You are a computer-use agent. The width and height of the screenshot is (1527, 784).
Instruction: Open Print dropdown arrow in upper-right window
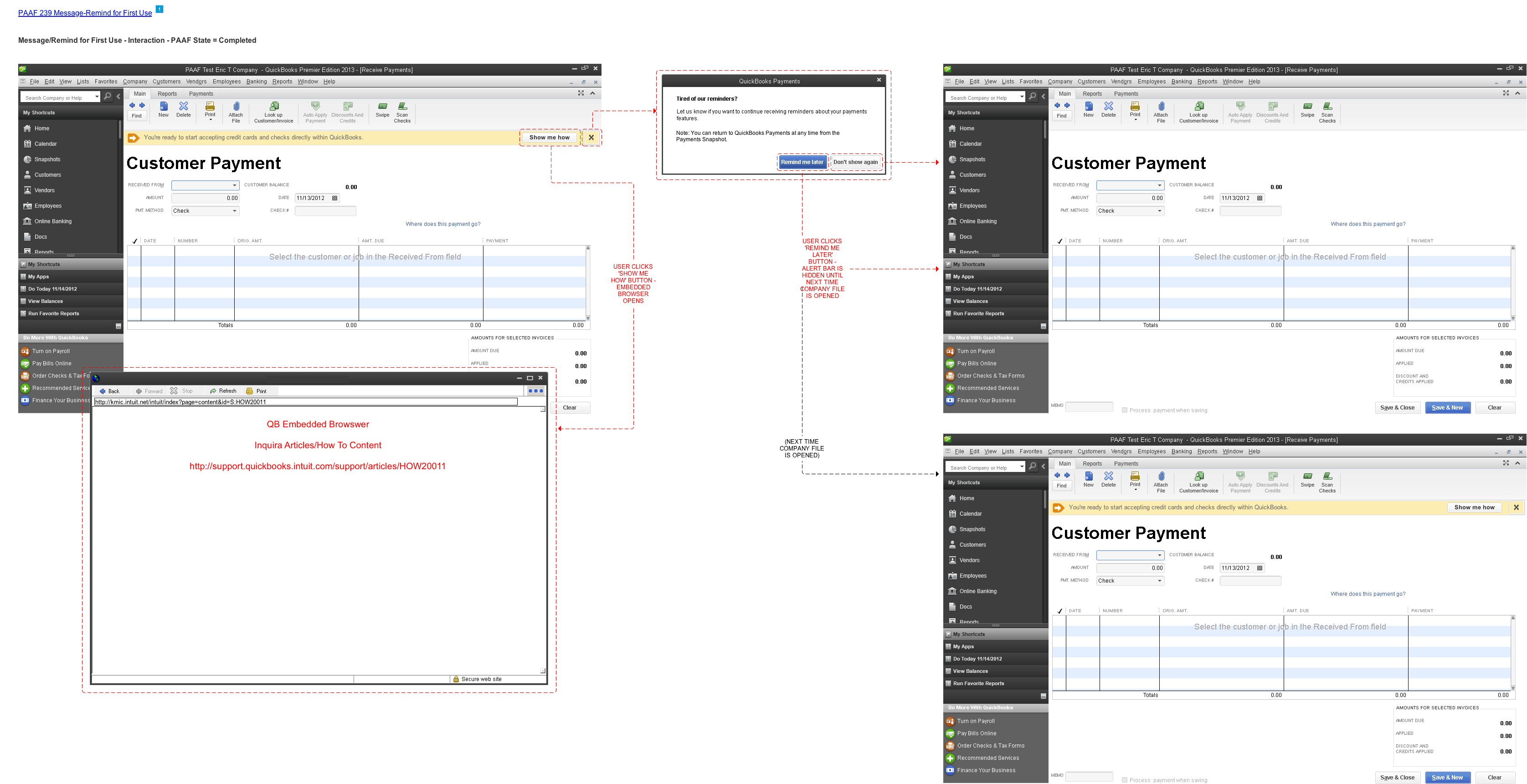tap(1136, 120)
